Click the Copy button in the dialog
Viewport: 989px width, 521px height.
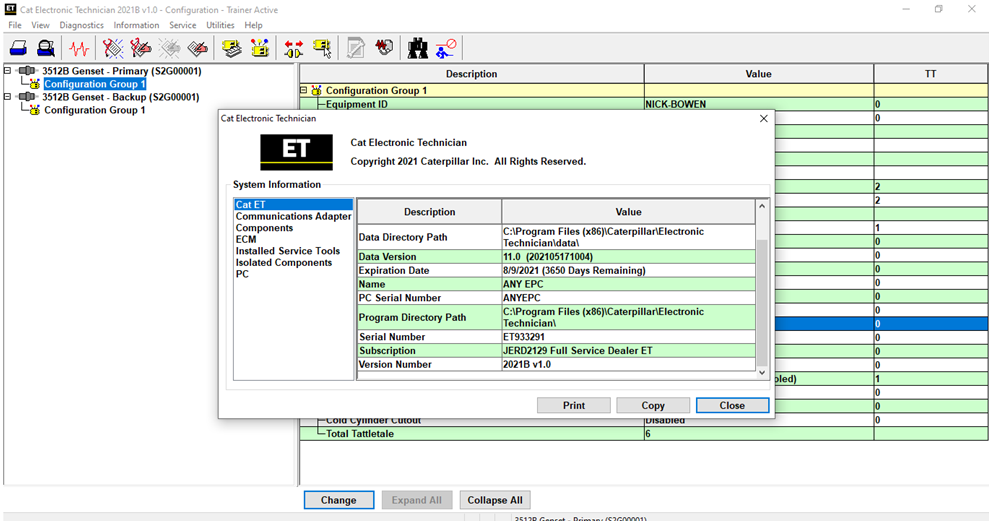tap(653, 406)
